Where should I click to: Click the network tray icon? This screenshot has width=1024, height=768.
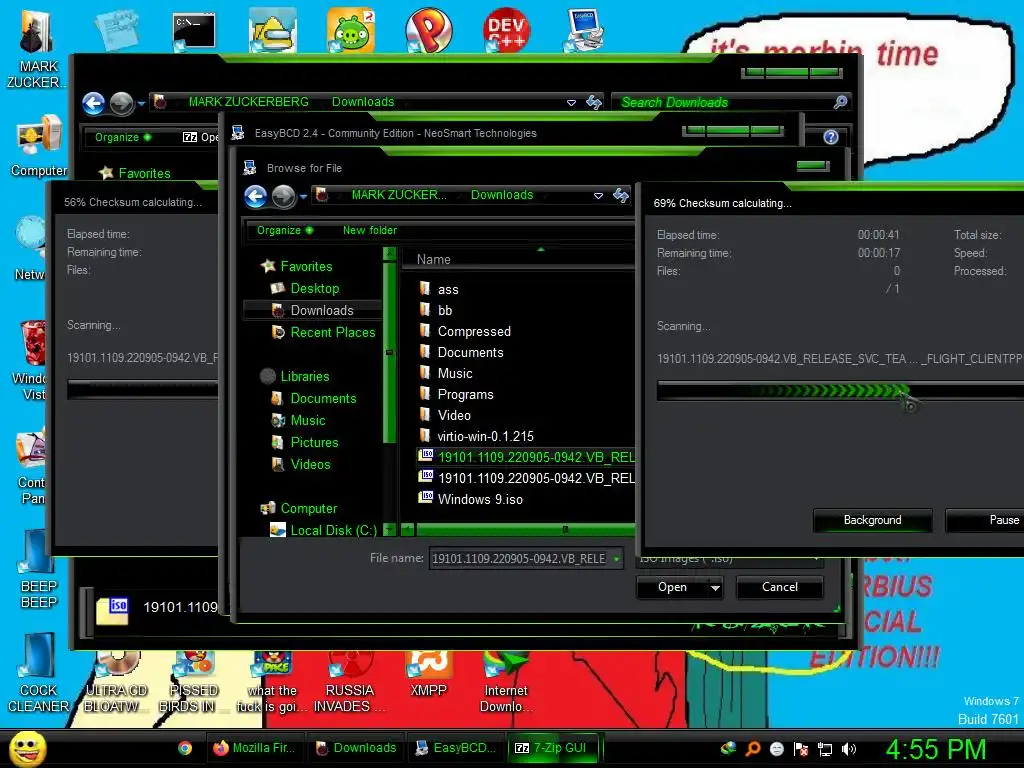[x=825, y=749]
